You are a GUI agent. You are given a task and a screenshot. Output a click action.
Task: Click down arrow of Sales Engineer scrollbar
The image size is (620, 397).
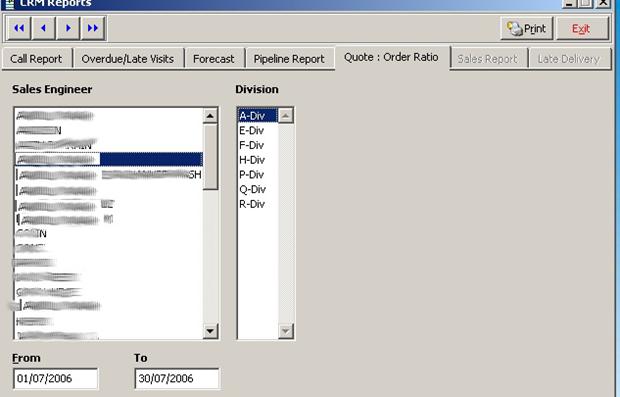[210, 331]
